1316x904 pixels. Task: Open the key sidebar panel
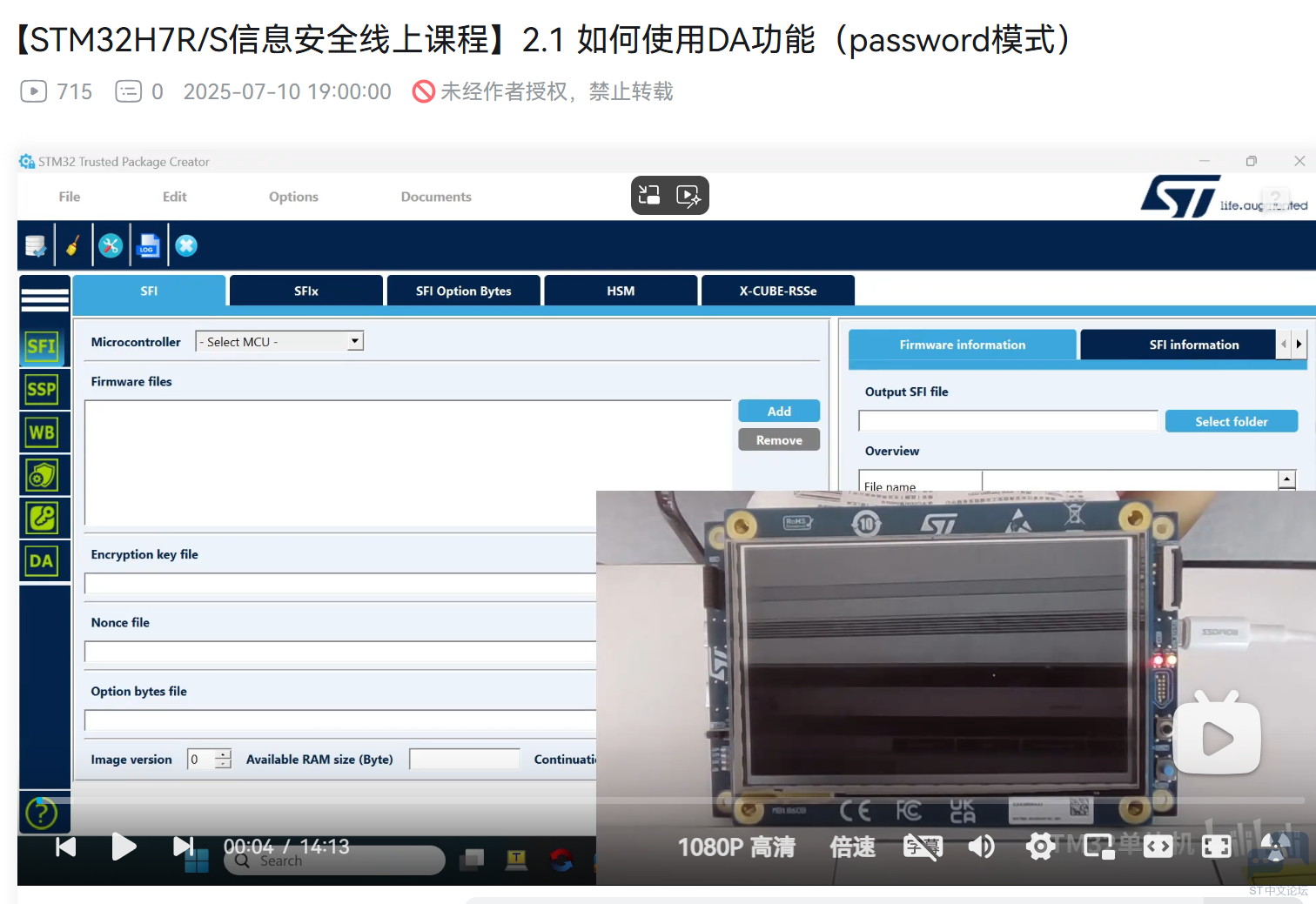(42, 518)
